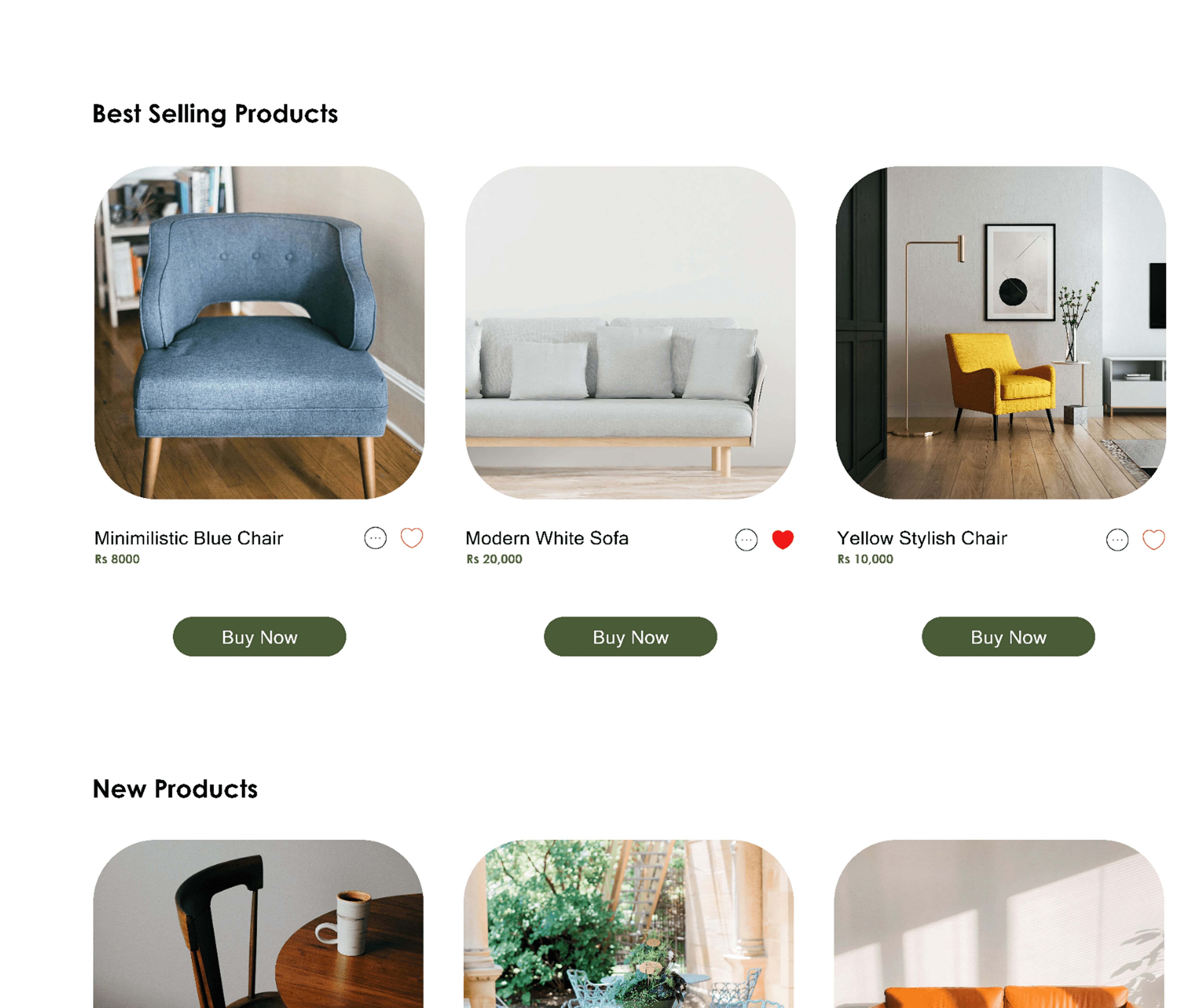Screen dimensions: 1189x1008
Task: Unlike the Modern White Sofa red heart
Action: [x=782, y=539]
